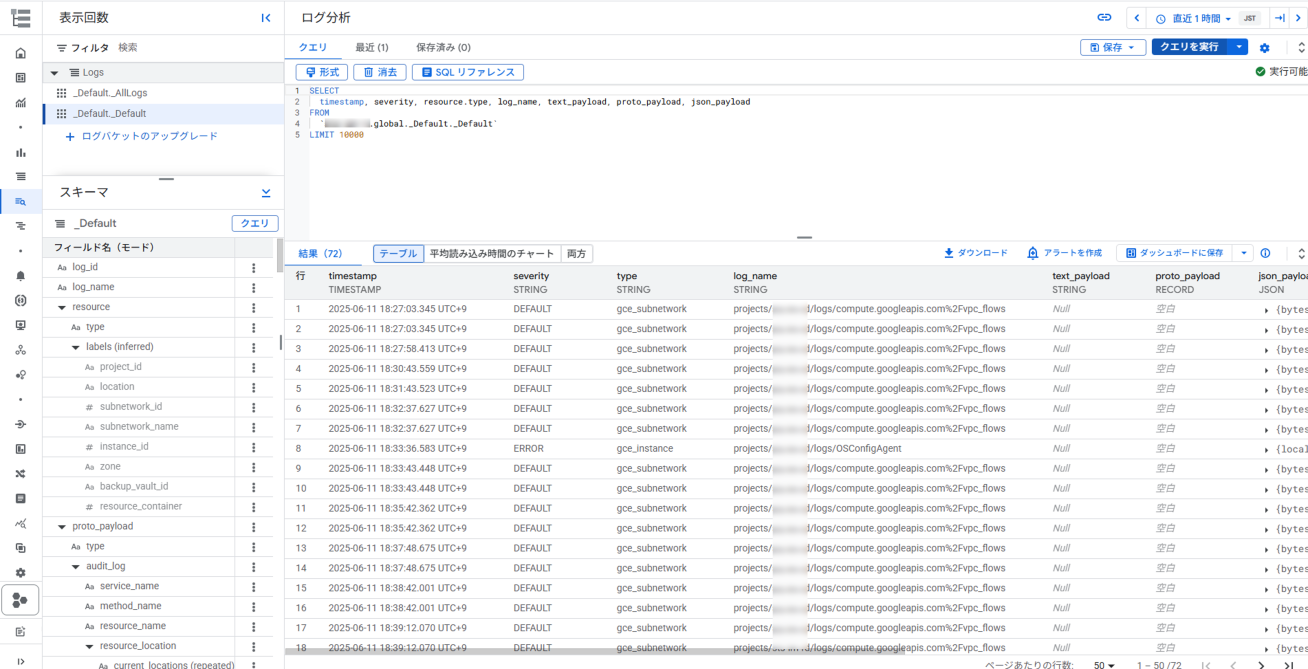
Task: Collapse the proto_payload schema node
Action: (62, 526)
